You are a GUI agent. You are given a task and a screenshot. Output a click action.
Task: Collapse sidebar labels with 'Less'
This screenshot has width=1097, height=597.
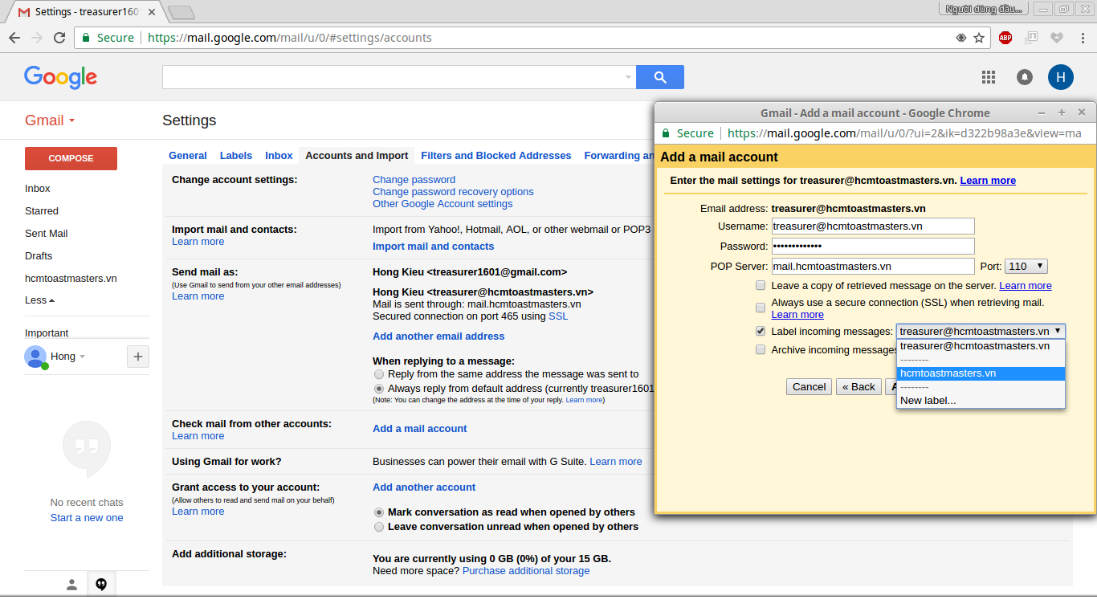coord(39,300)
